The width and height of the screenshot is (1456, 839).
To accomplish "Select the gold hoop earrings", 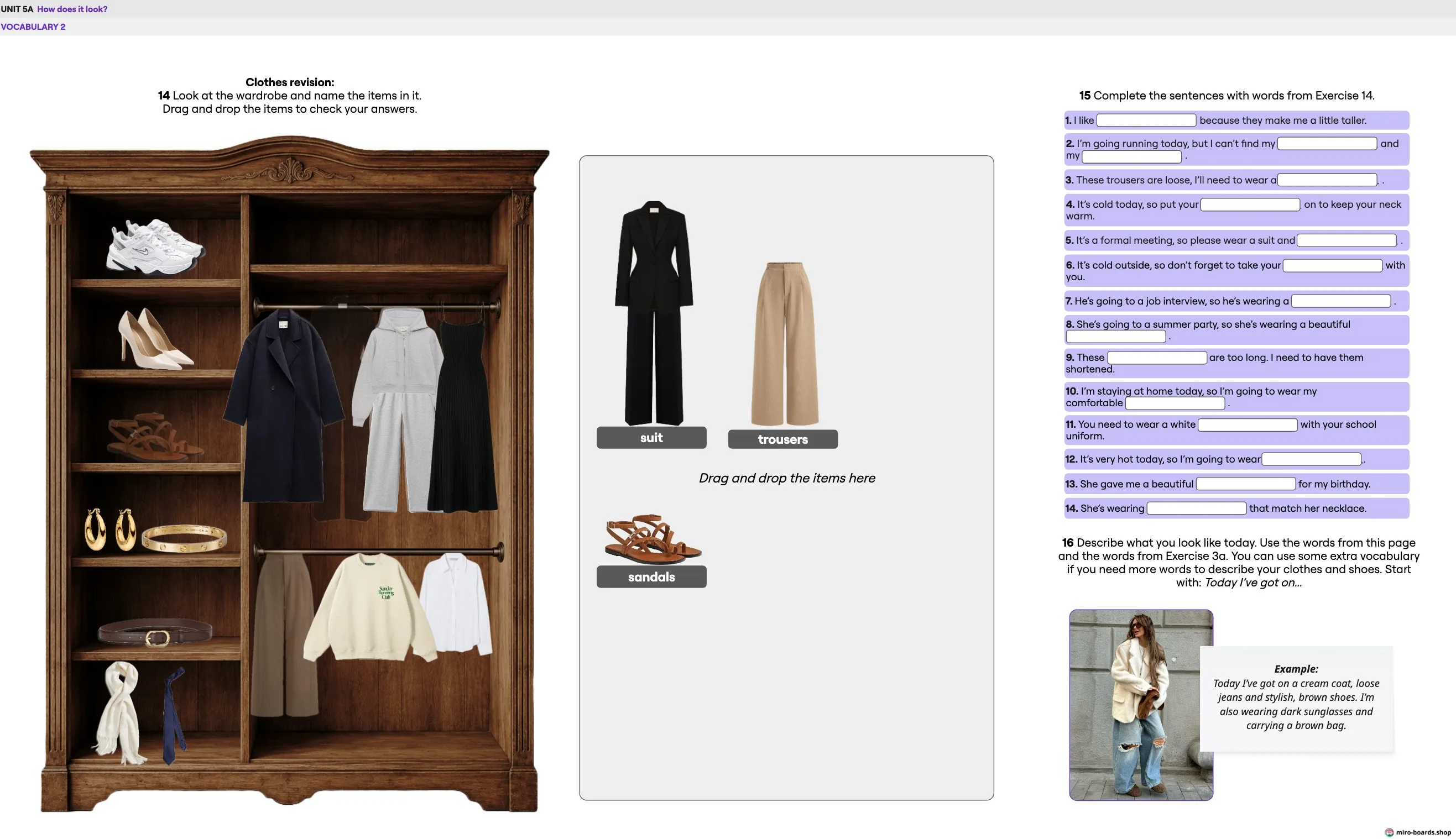I will click(110, 529).
